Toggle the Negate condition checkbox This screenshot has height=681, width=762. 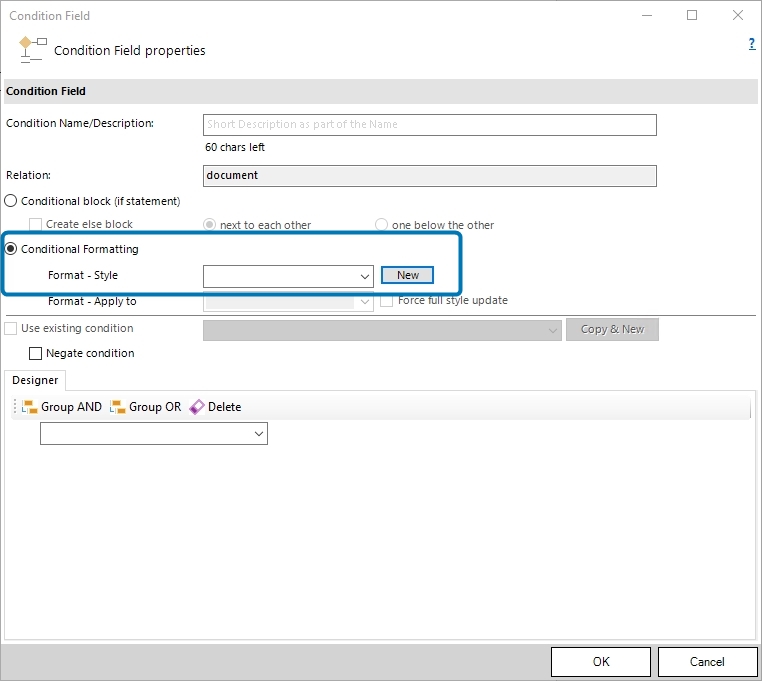(x=35, y=353)
